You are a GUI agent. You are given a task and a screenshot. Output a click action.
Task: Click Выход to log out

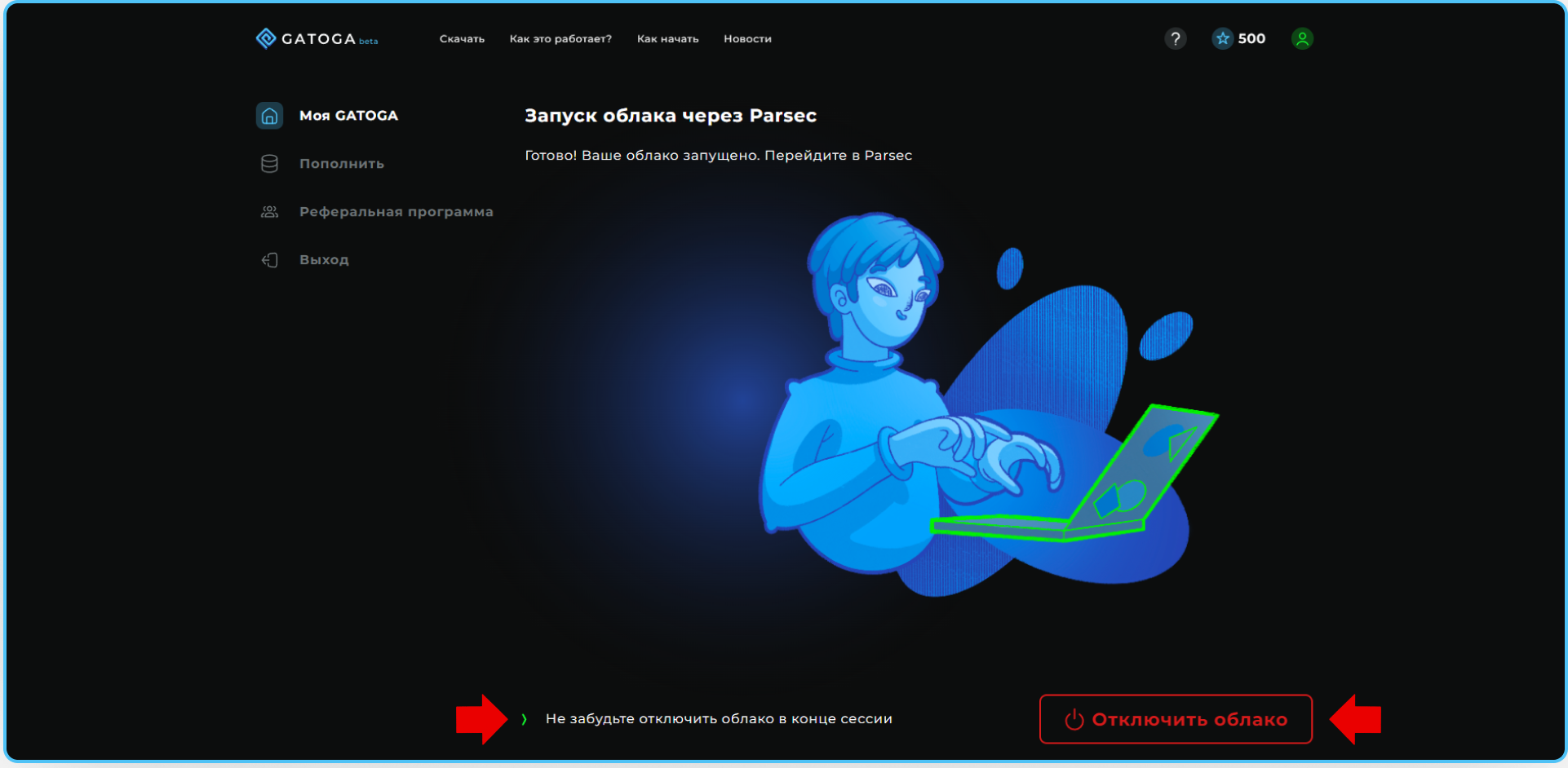click(324, 260)
